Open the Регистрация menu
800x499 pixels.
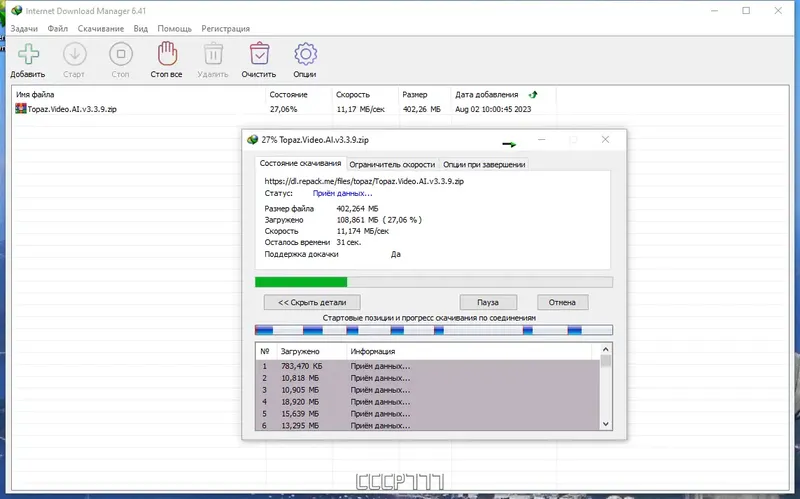(x=226, y=29)
